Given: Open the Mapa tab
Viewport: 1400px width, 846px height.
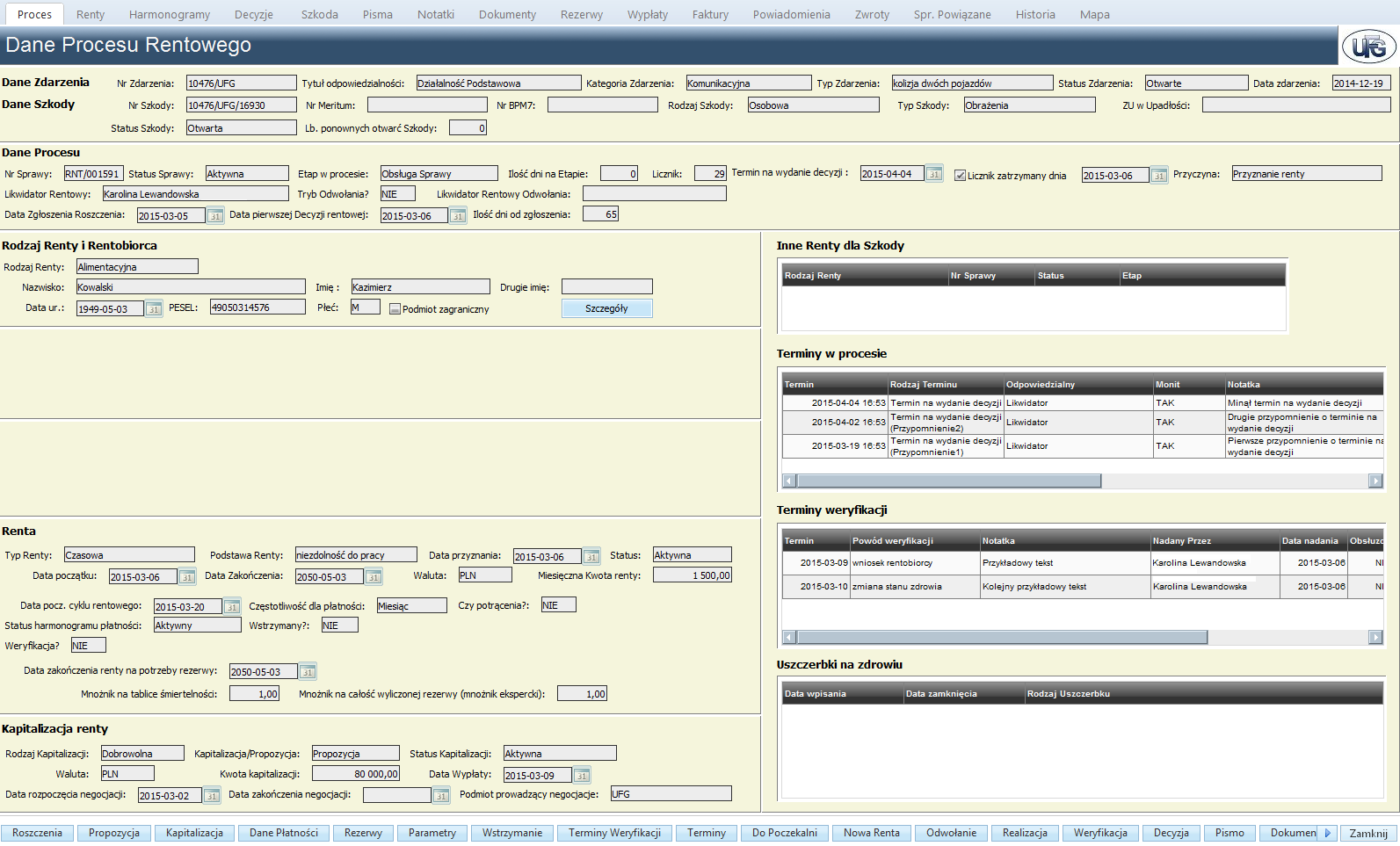Looking at the screenshot, I should tap(1095, 14).
